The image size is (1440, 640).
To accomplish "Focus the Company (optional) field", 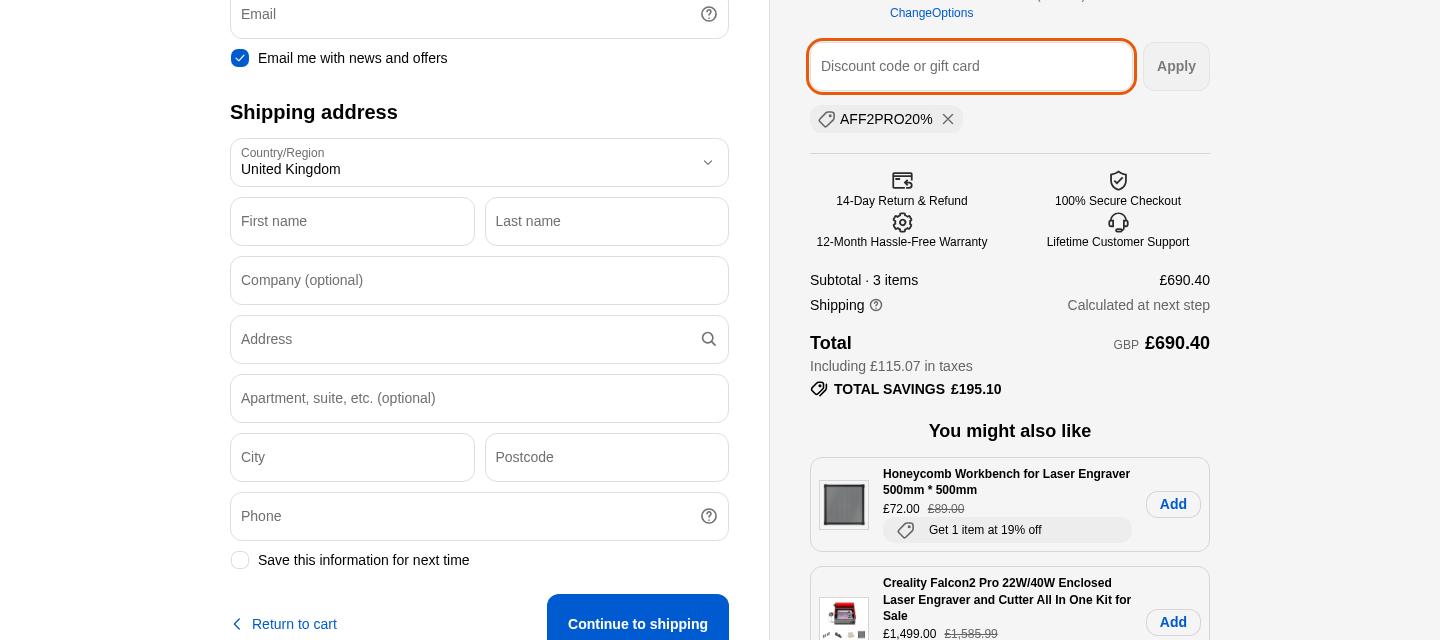I will point(479,280).
